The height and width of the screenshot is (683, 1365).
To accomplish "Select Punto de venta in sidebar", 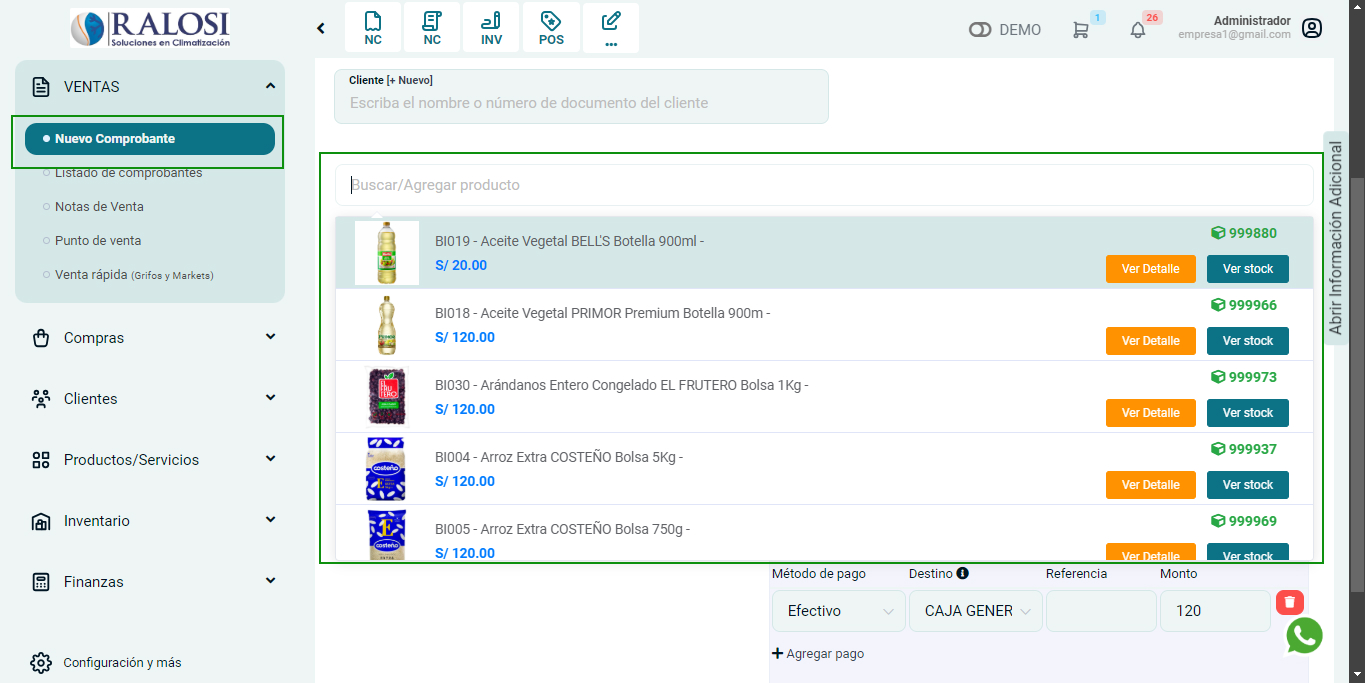I will pos(98,241).
